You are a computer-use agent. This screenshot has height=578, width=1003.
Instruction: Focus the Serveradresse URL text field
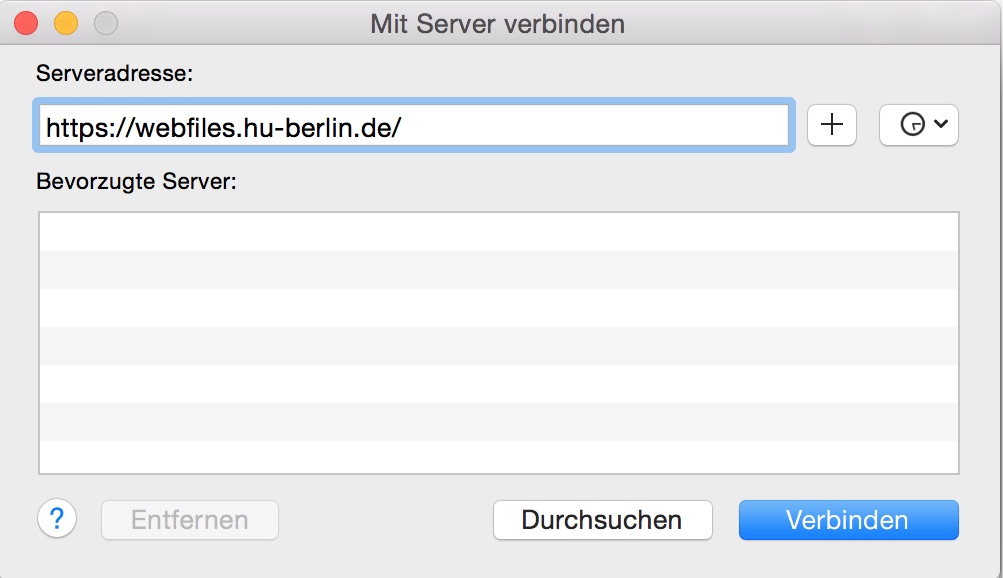click(x=414, y=126)
